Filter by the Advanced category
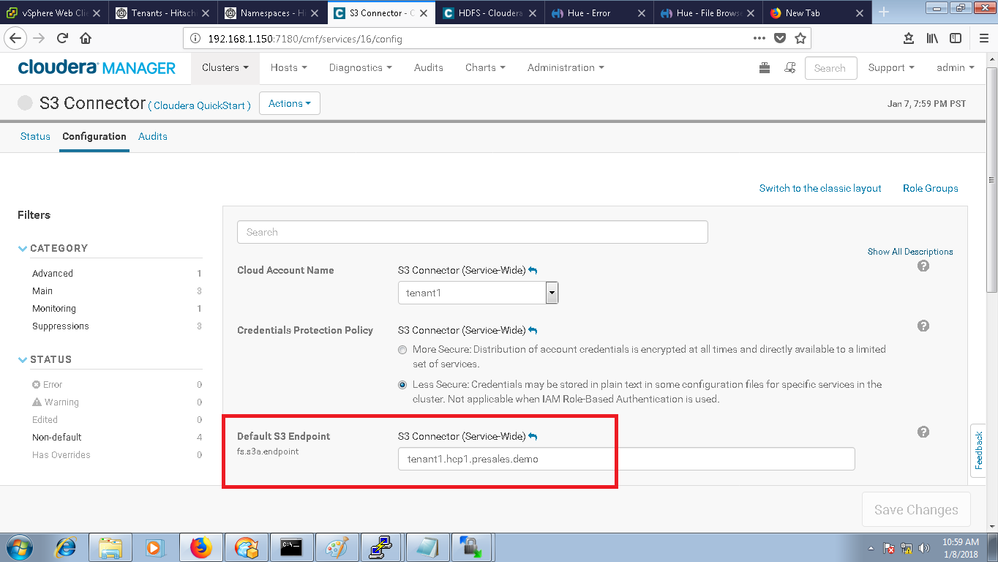The height and width of the screenshot is (562, 998). point(53,273)
